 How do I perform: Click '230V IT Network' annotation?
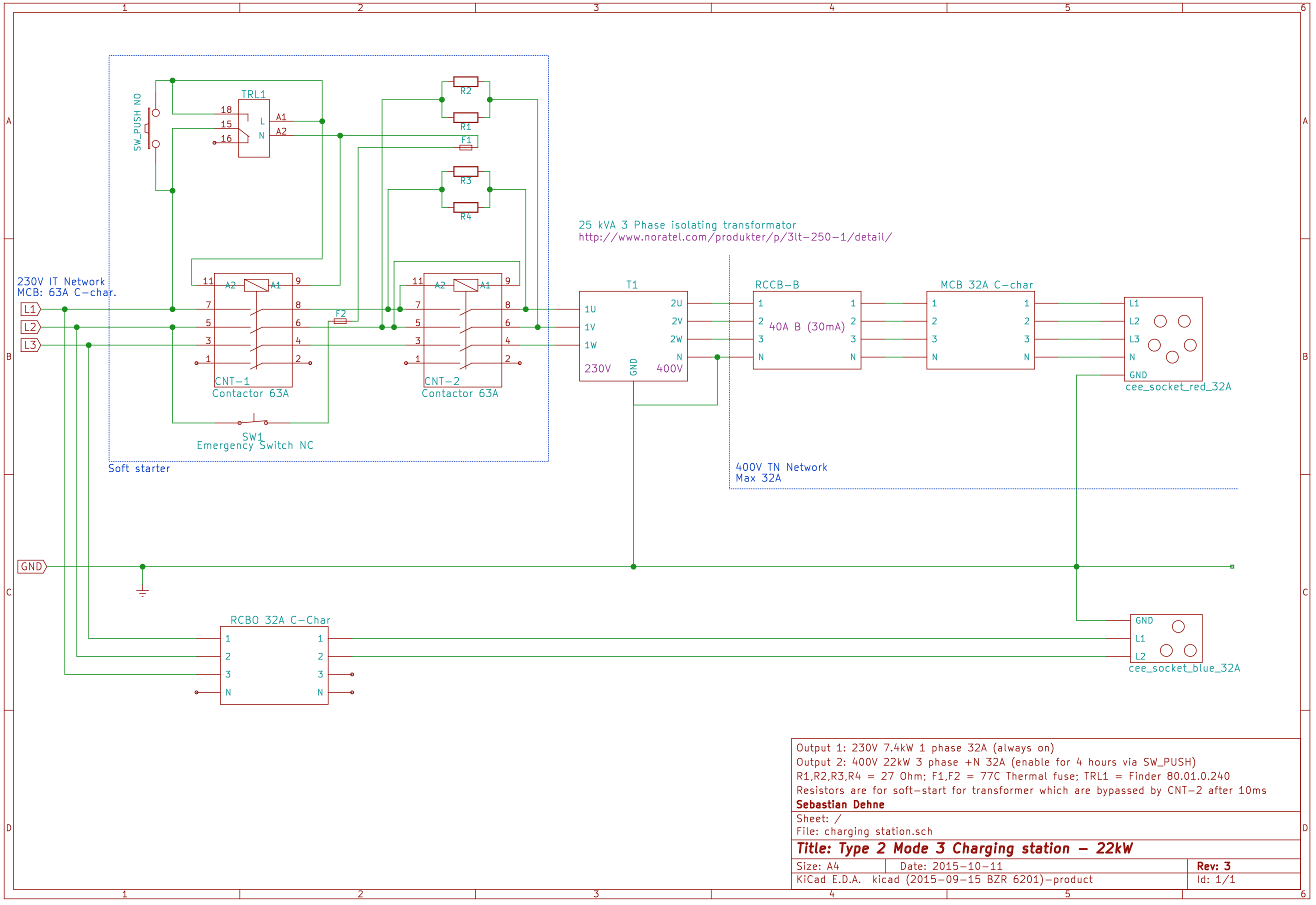[x=61, y=282]
